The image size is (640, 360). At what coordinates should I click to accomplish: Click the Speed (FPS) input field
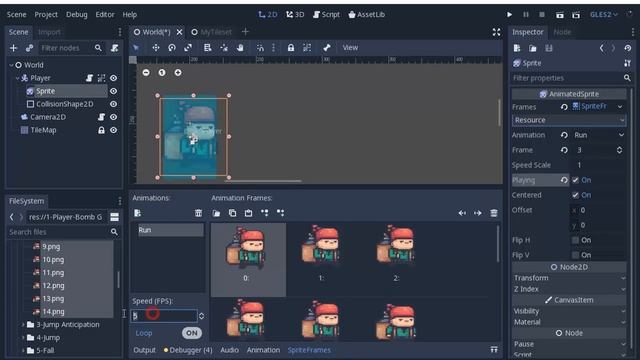[164, 316]
